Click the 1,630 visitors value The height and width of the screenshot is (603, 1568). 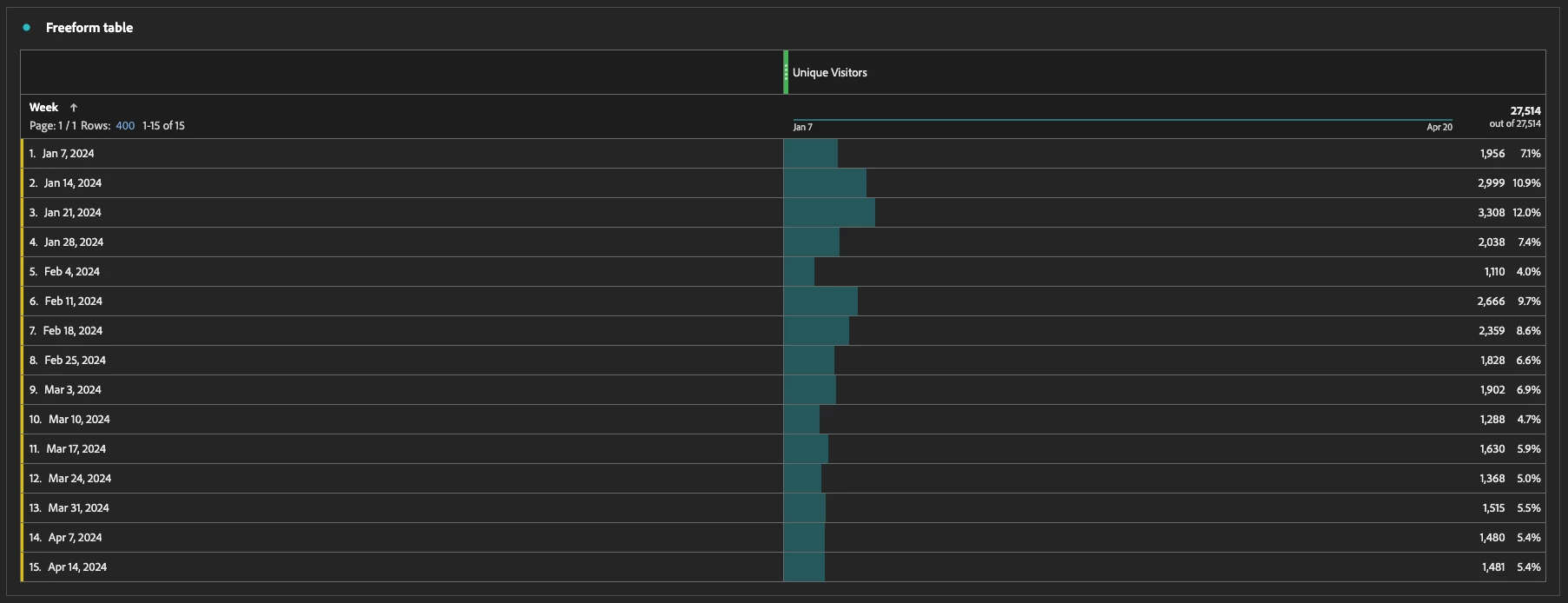point(1492,449)
